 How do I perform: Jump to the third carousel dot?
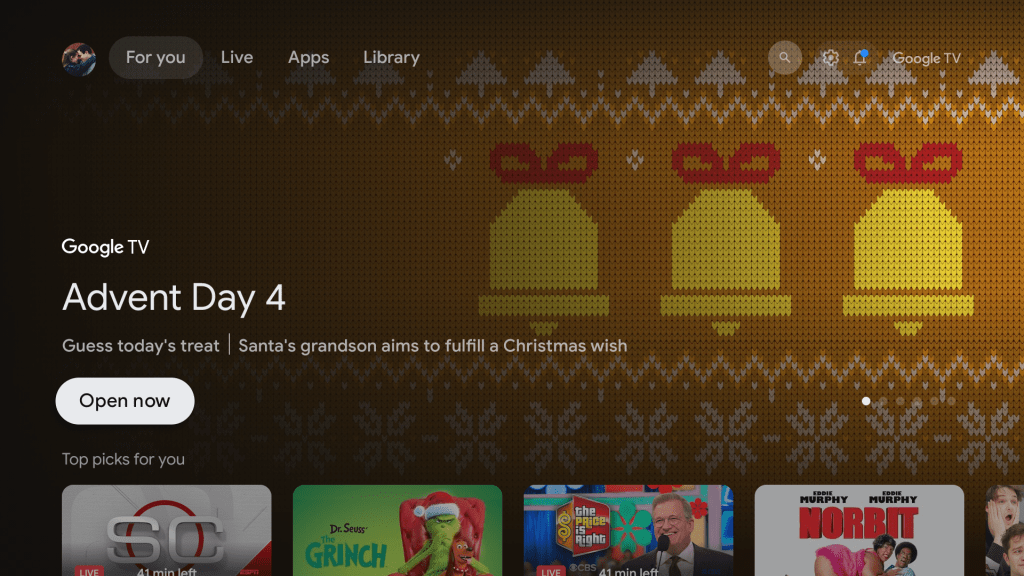(900, 401)
